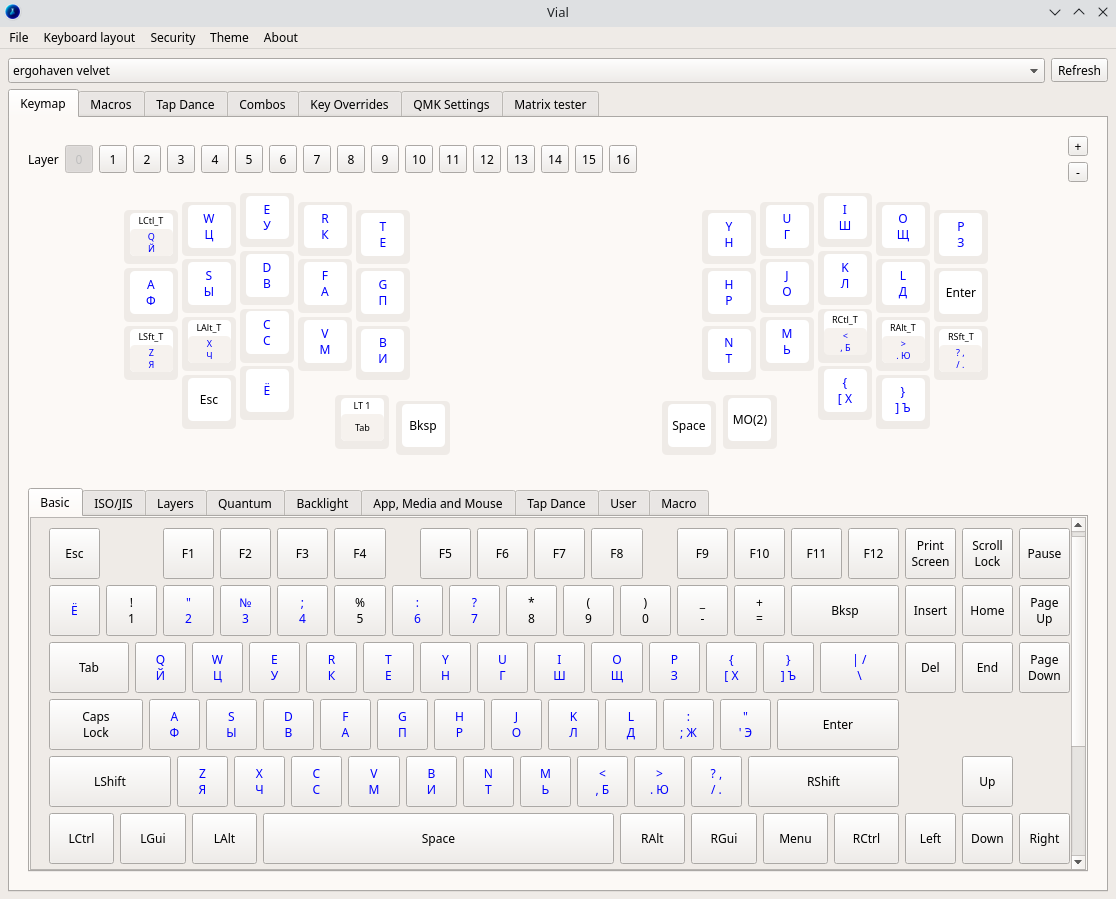Activate layer 8 button
Image resolution: width=1116 pixels, height=899 pixels.
pyautogui.click(x=351, y=160)
